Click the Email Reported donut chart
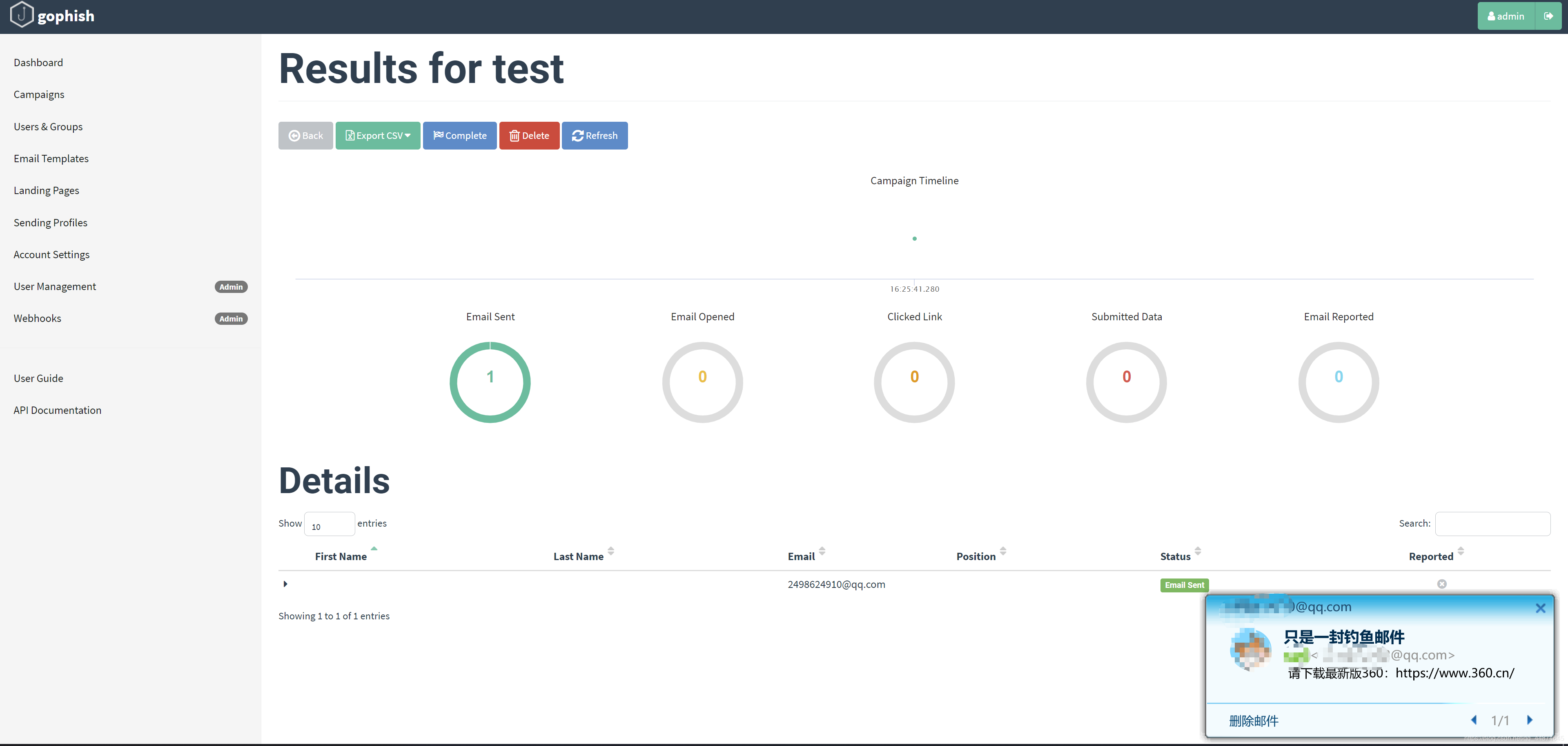 [x=1339, y=382]
